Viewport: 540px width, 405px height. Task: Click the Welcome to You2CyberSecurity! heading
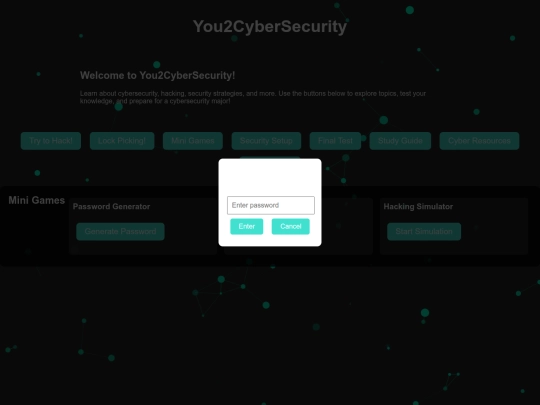click(x=157, y=75)
